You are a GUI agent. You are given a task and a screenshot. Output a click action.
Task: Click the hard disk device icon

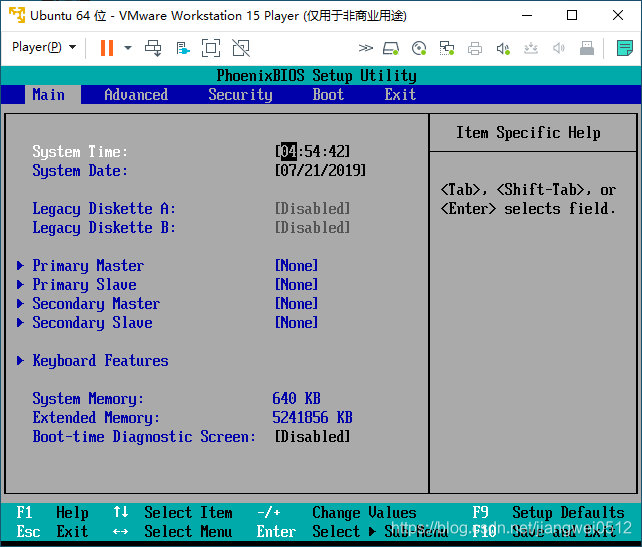391,48
